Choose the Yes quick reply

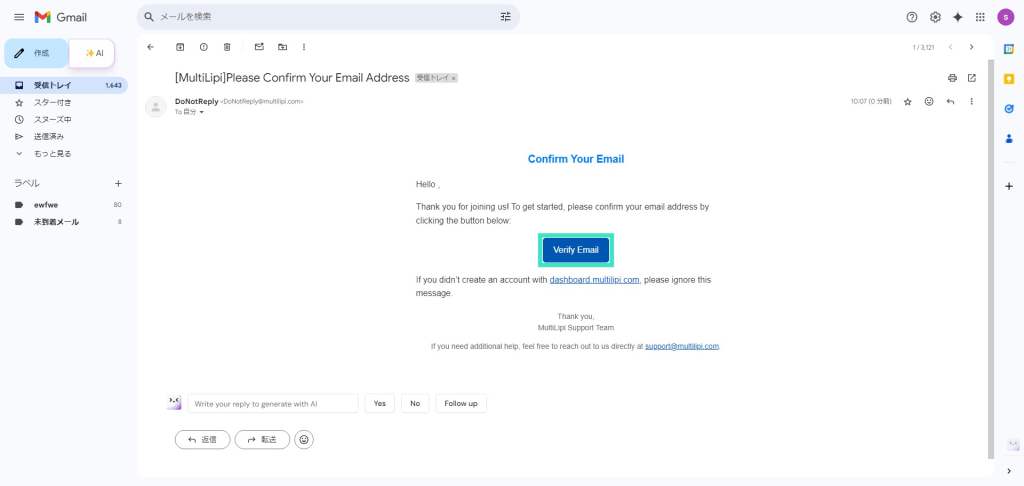tap(379, 404)
